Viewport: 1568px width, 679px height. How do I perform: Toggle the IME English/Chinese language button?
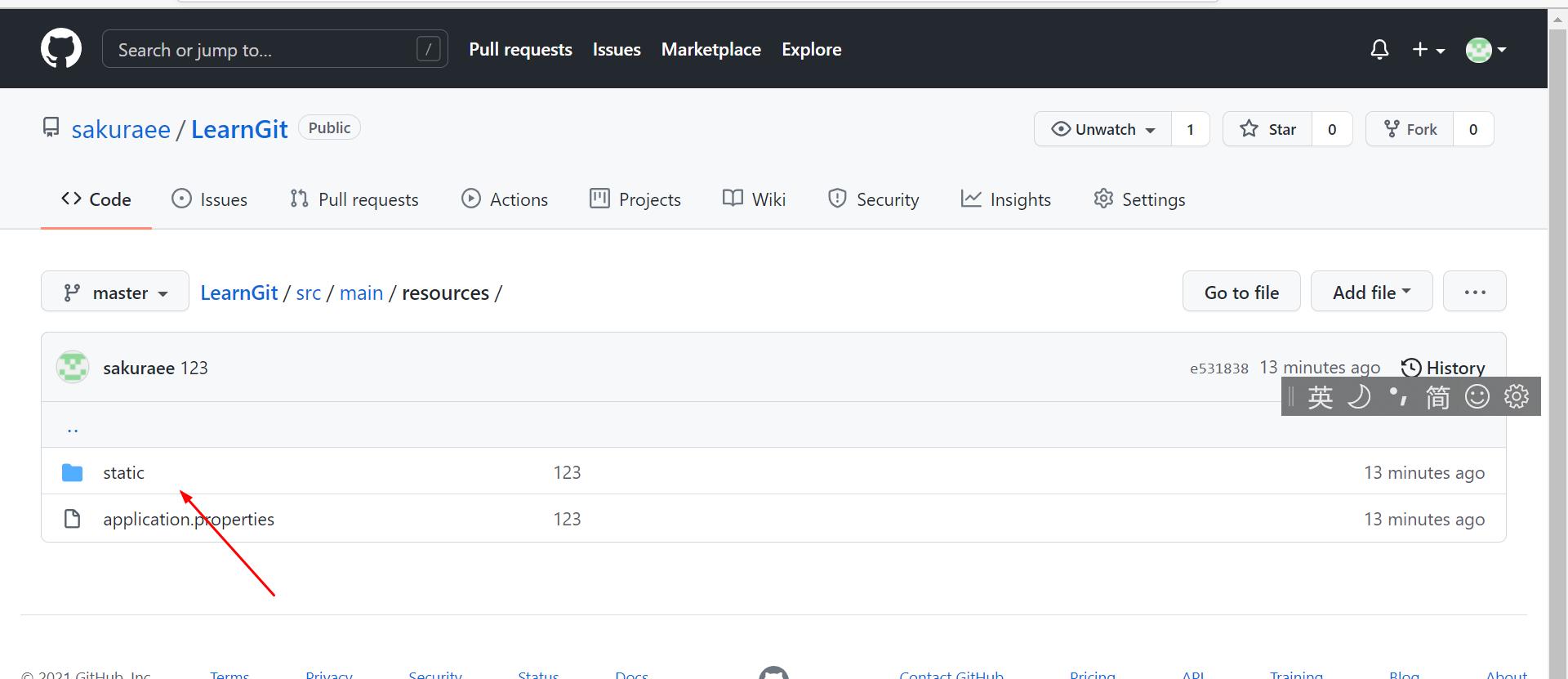point(1320,397)
